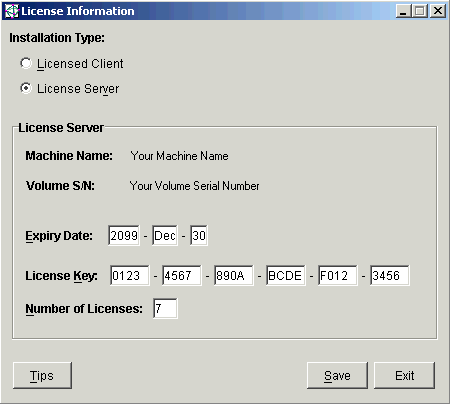This screenshot has width=450, height=404.
Task: Minimize the License Information window
Action: pos(403,11)
